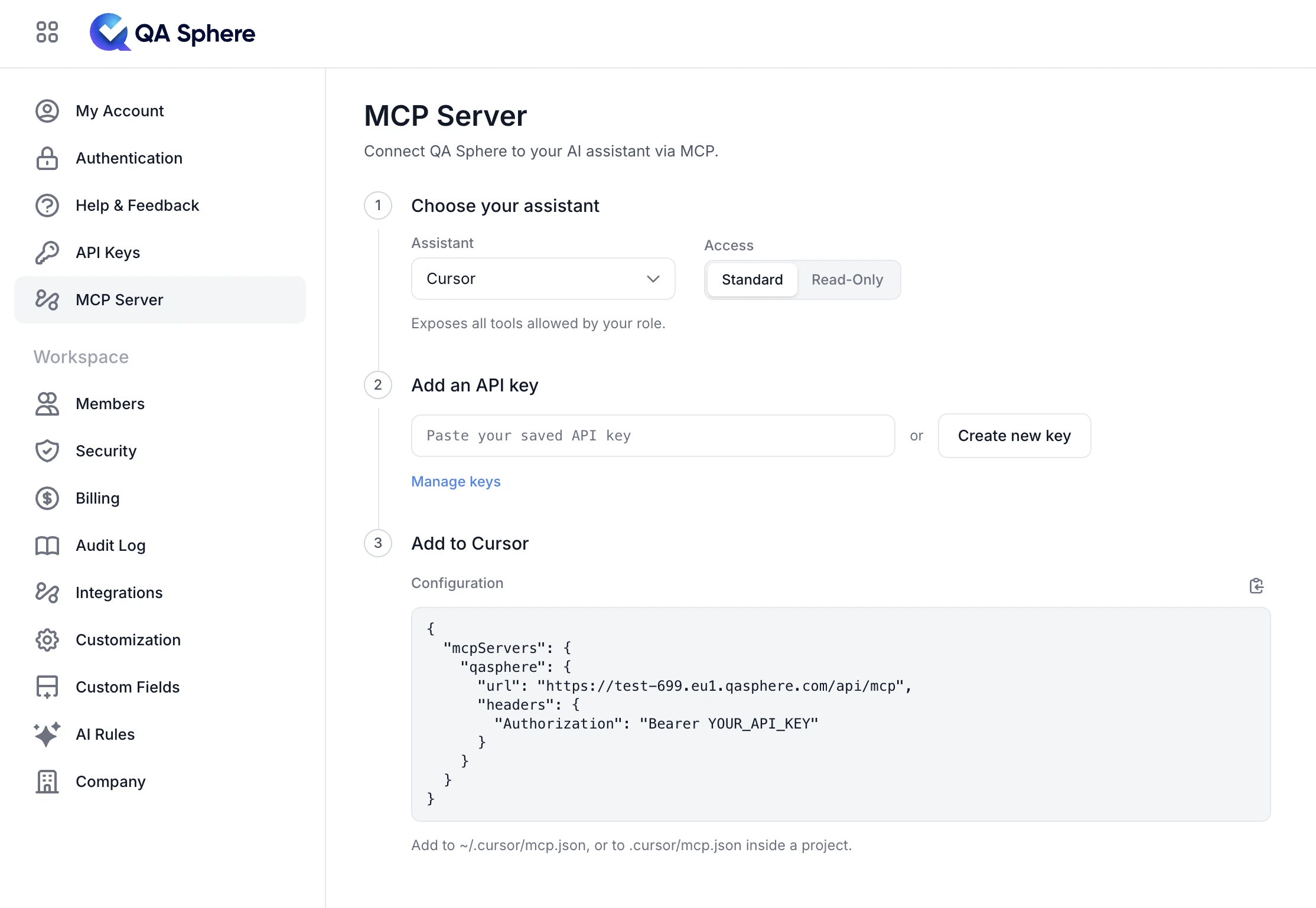The image size is (1316, 908).
Task: Navigate to API Keys page
Action: click(160, 253)
